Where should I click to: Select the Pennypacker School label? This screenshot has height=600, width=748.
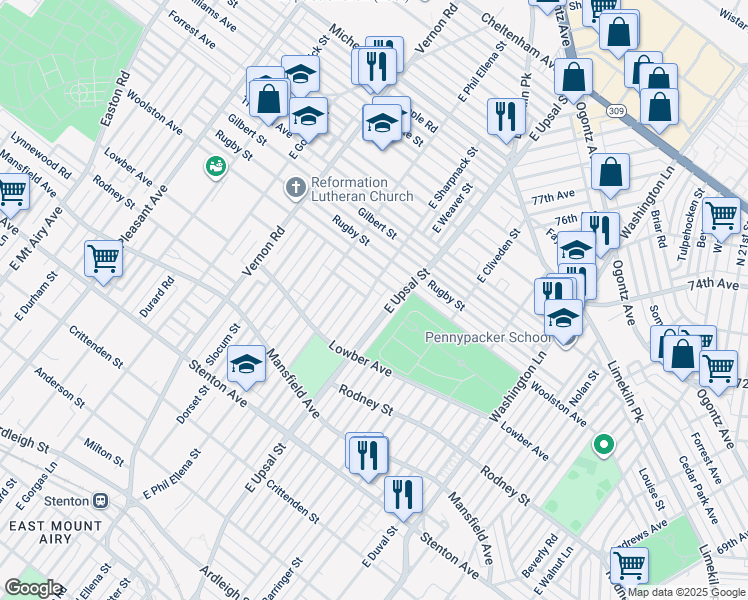tap(488, 338)
